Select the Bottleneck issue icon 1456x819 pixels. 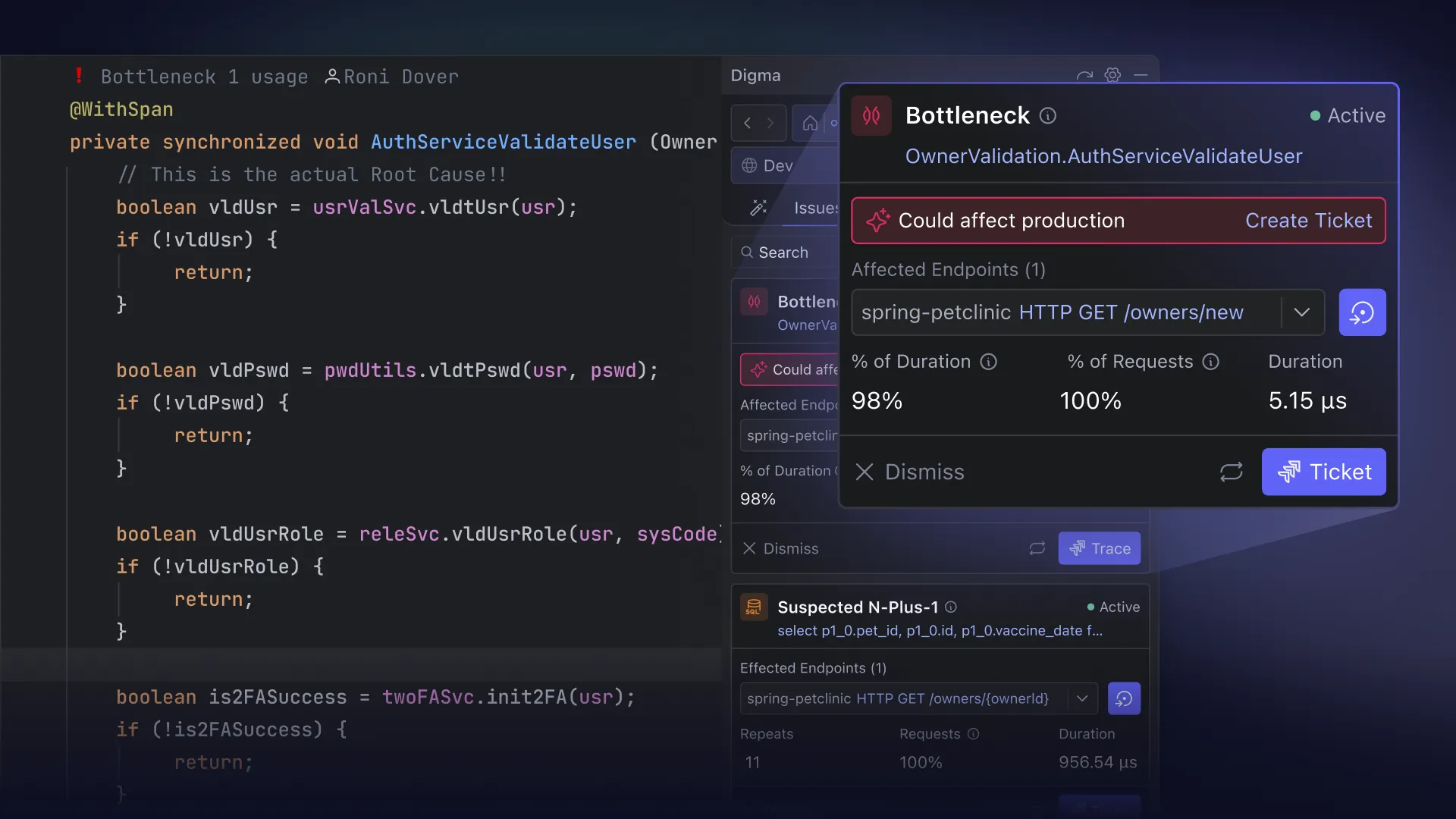point(871,115)
